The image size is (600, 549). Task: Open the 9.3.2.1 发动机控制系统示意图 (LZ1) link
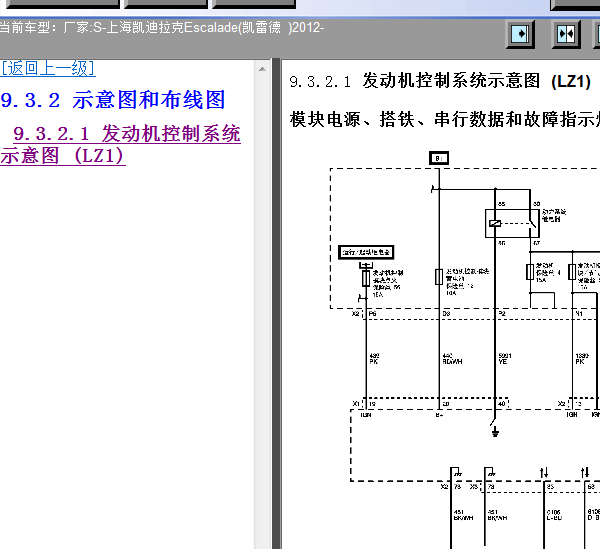pyautogui.click(x=120, y=145)
